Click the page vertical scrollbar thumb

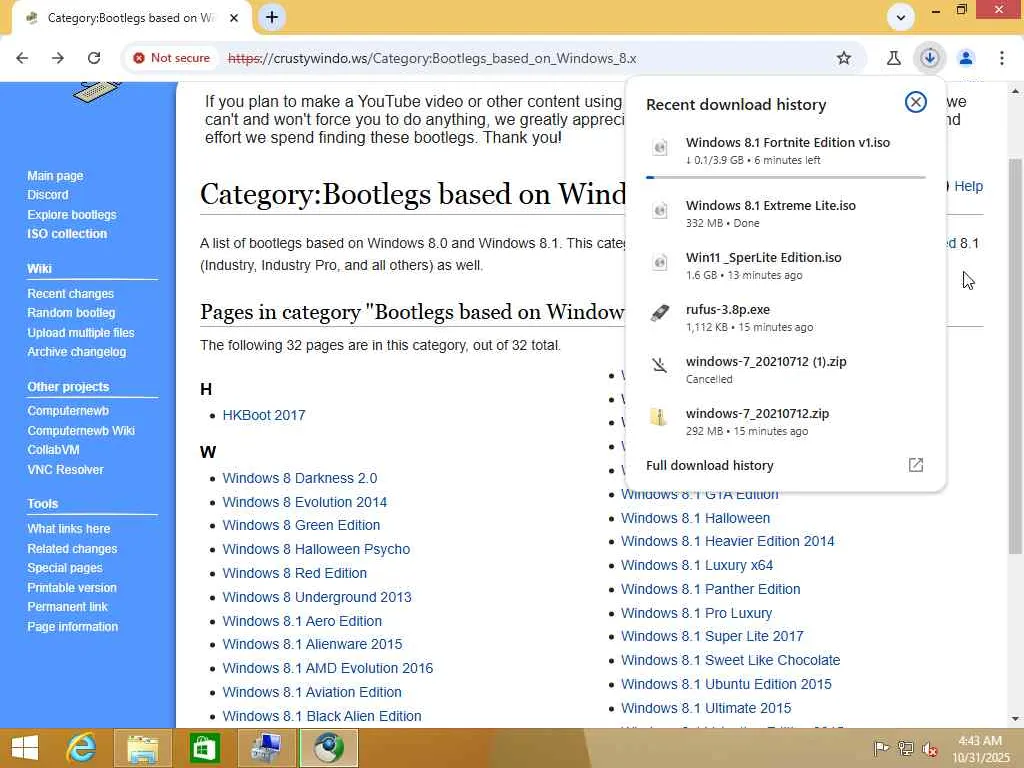tap(1014, 356)
